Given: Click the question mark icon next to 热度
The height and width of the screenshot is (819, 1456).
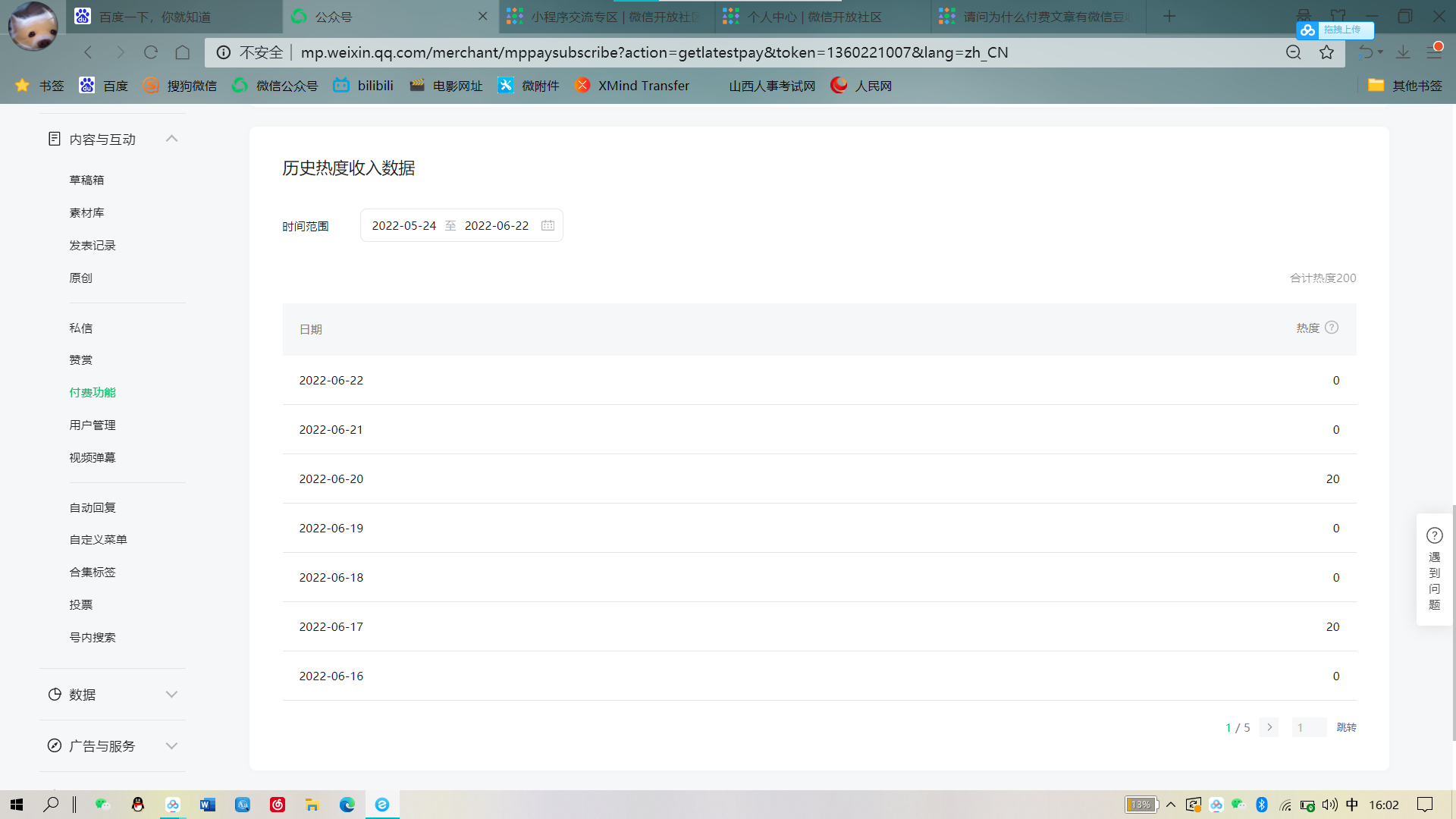Looking at the screenshot, I should pos(1332,328).
